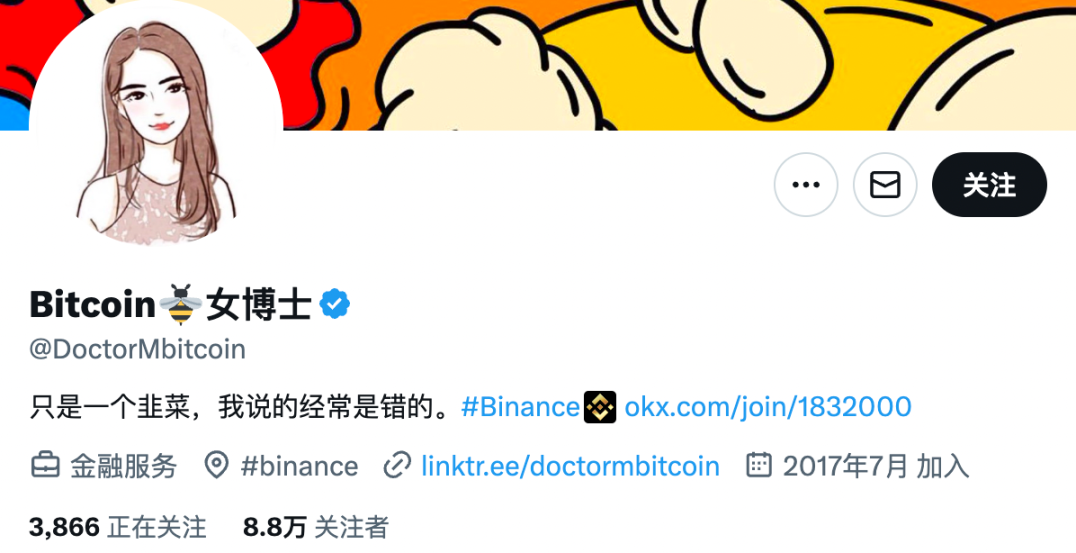
Task: Click the briefcase icon beside 金融服务
Action: point(46,465)
